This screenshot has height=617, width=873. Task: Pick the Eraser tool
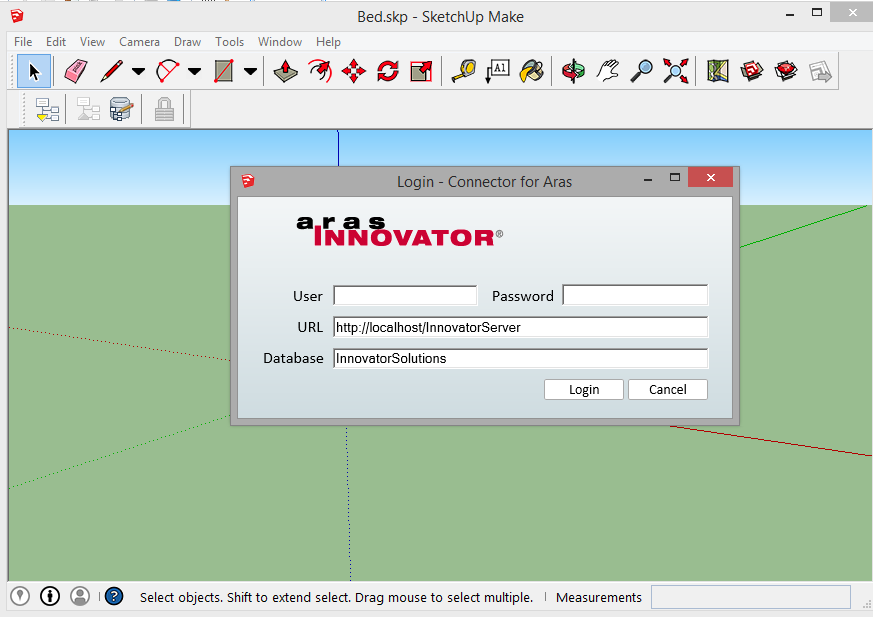click(x=75, y=71)
